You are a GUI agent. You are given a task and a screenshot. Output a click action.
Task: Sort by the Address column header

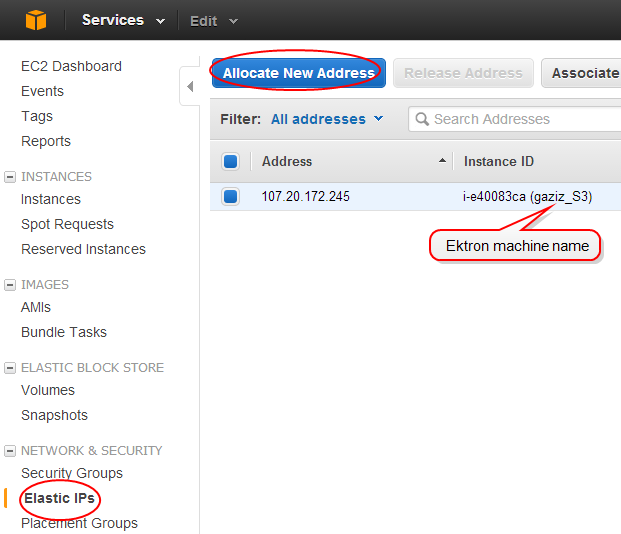coord(287,162)
